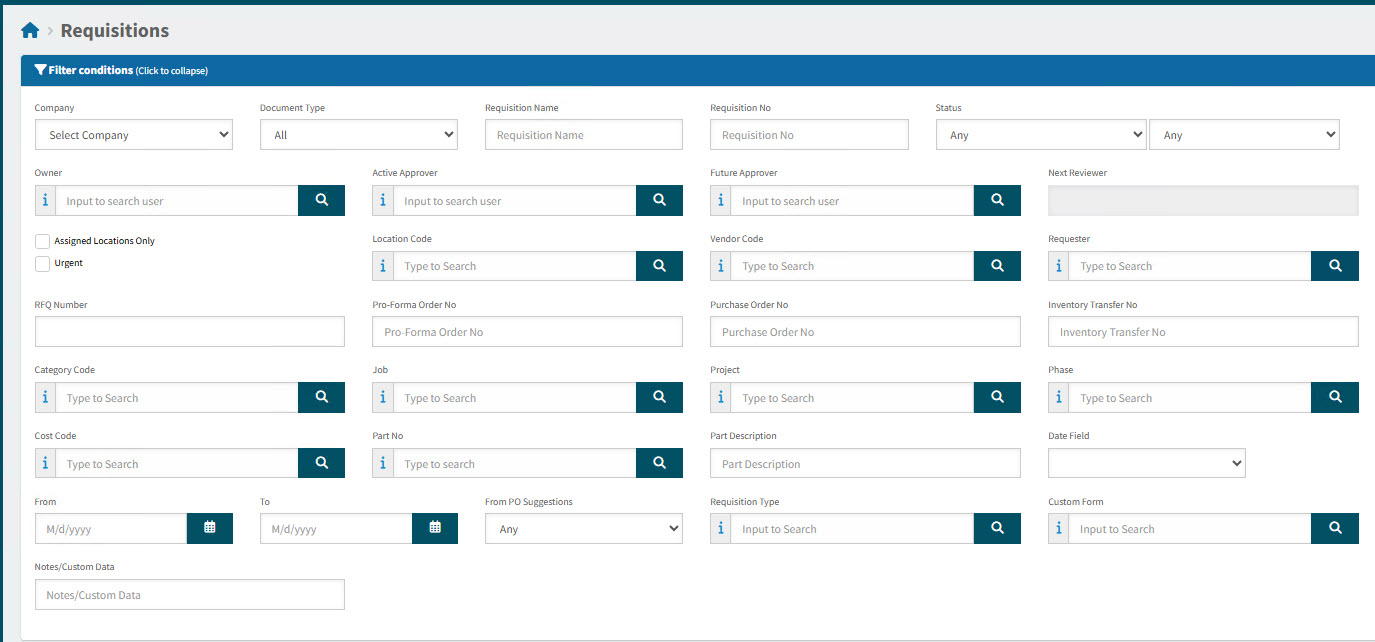Click the search icon next to Owner field

(321, 200)
